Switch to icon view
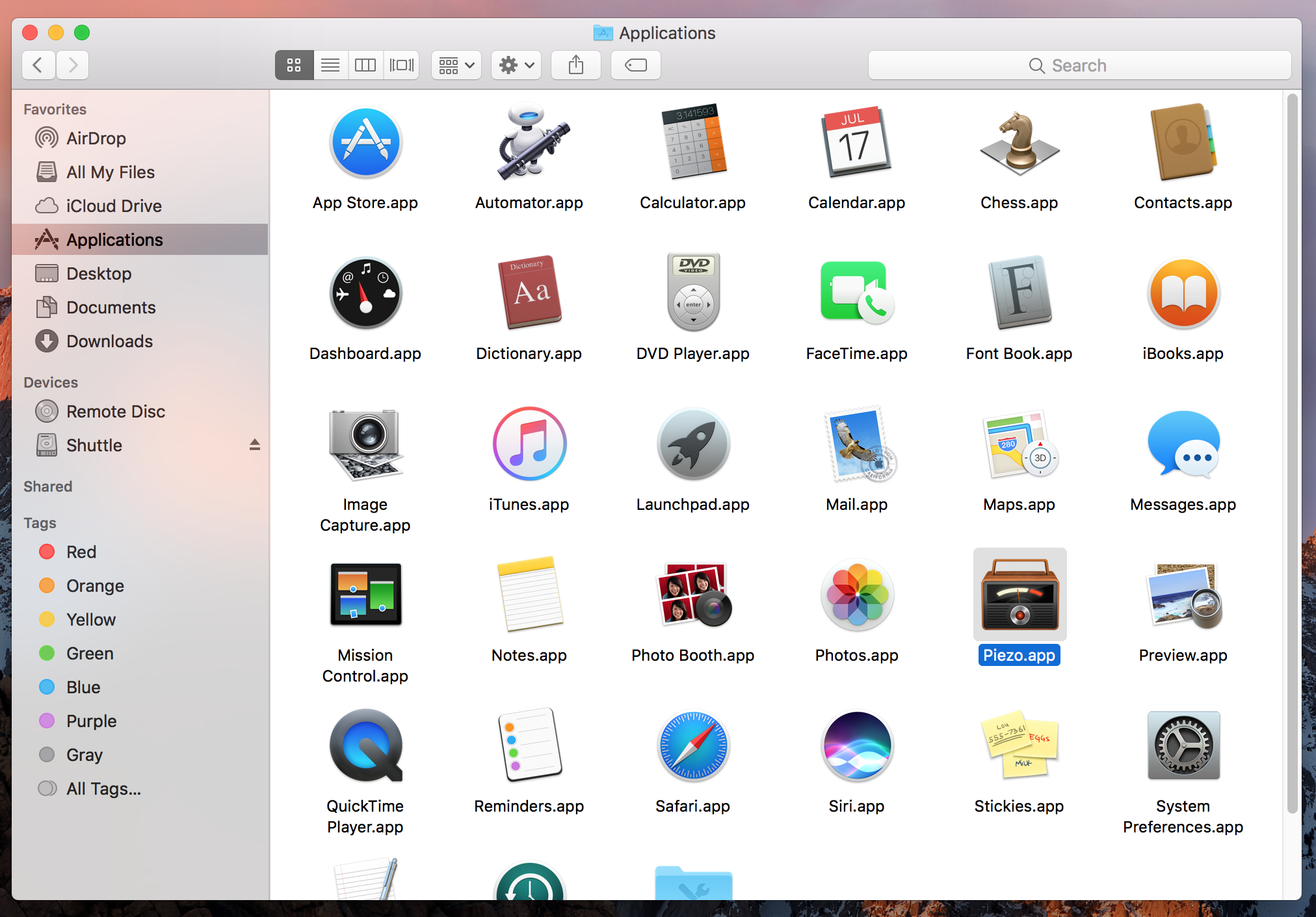Viewport: 1316px width, 917px height. point(294,65)
